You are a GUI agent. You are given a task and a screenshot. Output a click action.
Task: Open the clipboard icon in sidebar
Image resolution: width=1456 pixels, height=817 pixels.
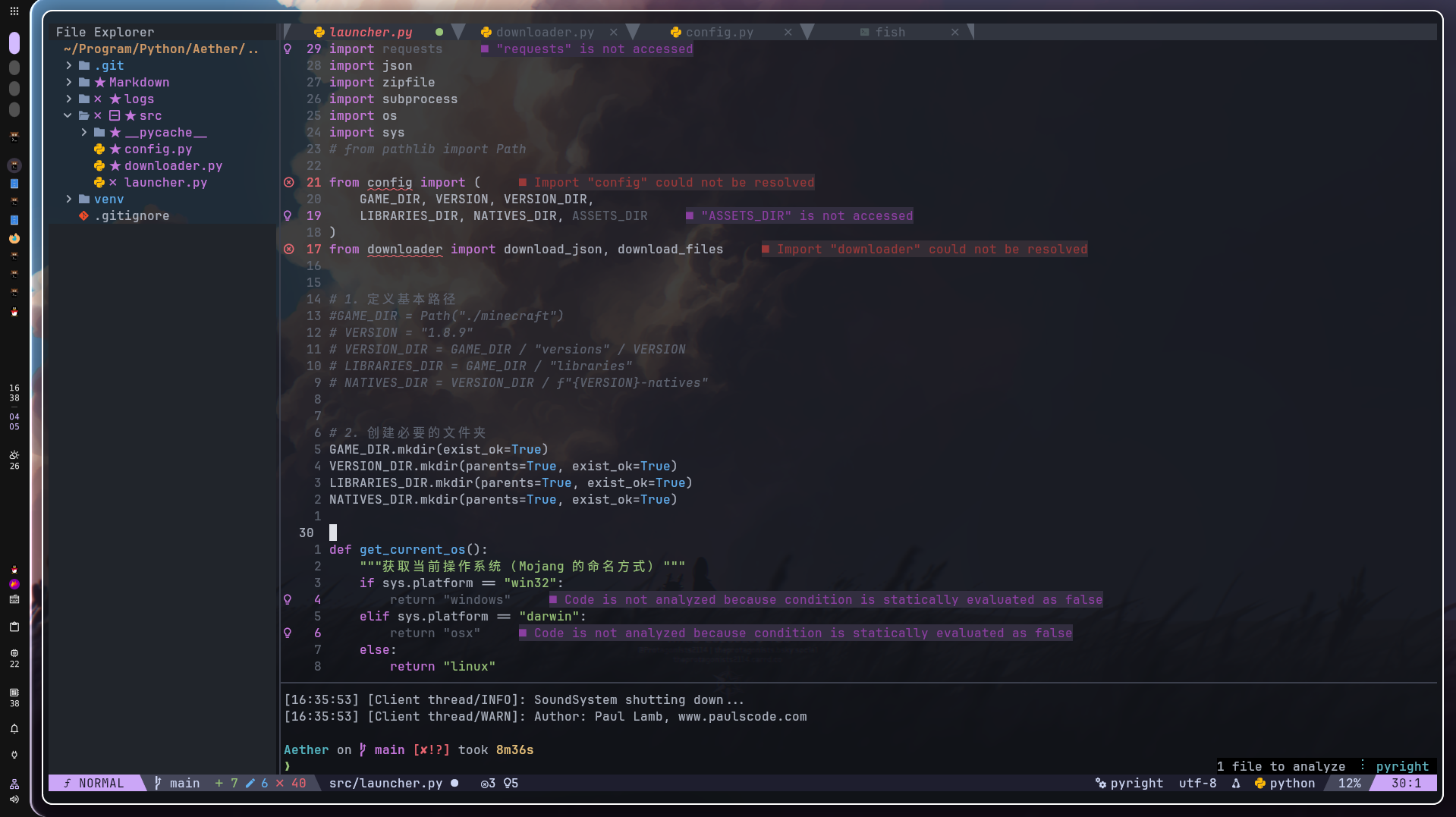(x=14, y=627)
